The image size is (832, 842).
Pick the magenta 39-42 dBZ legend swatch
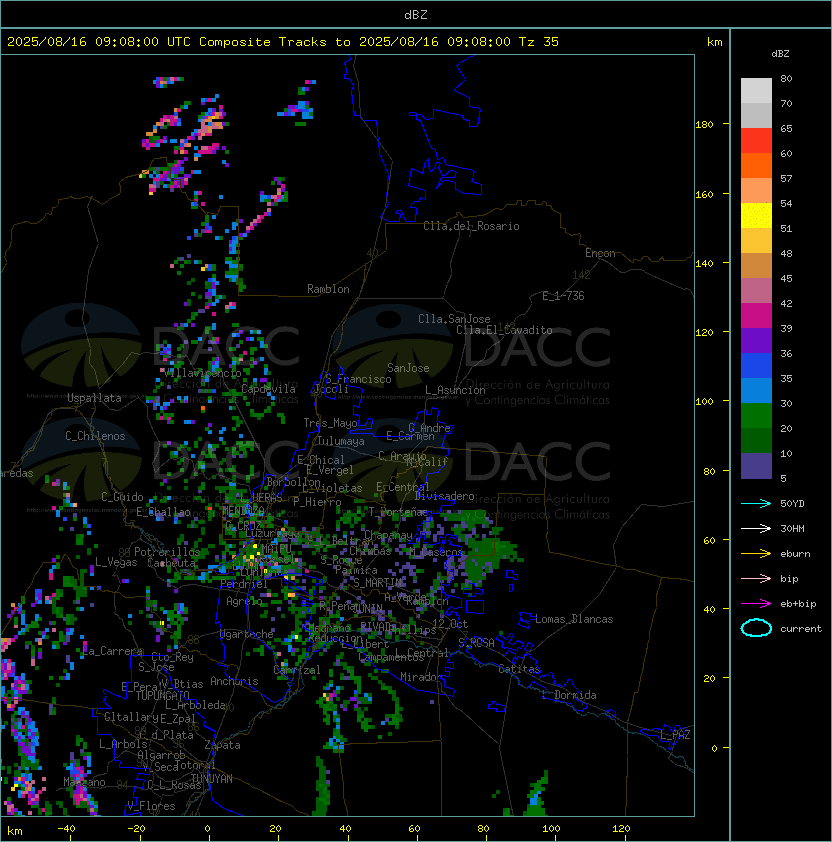tap(756, 316)
